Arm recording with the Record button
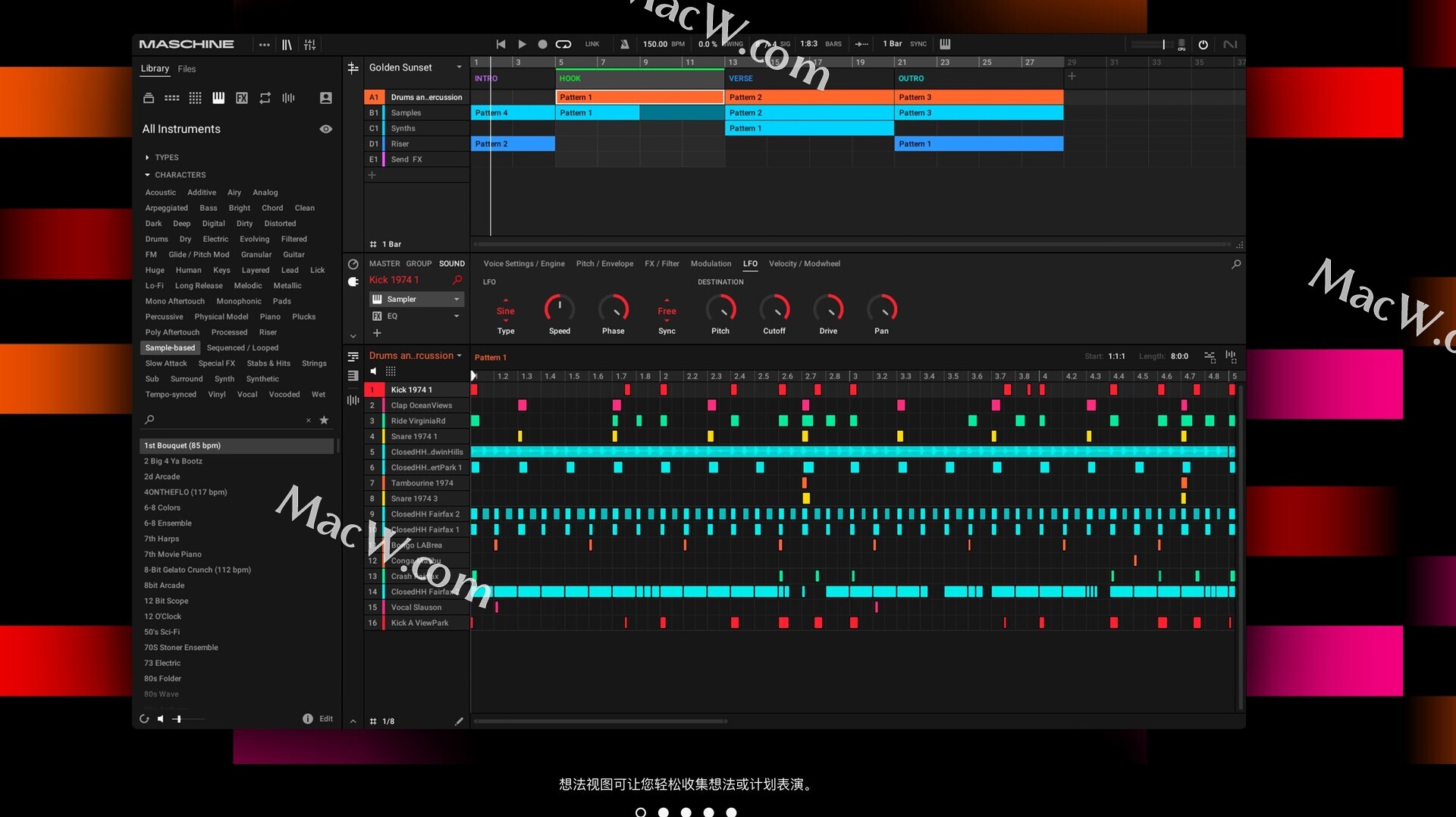The image size is (1456, 817). [542, 44]
